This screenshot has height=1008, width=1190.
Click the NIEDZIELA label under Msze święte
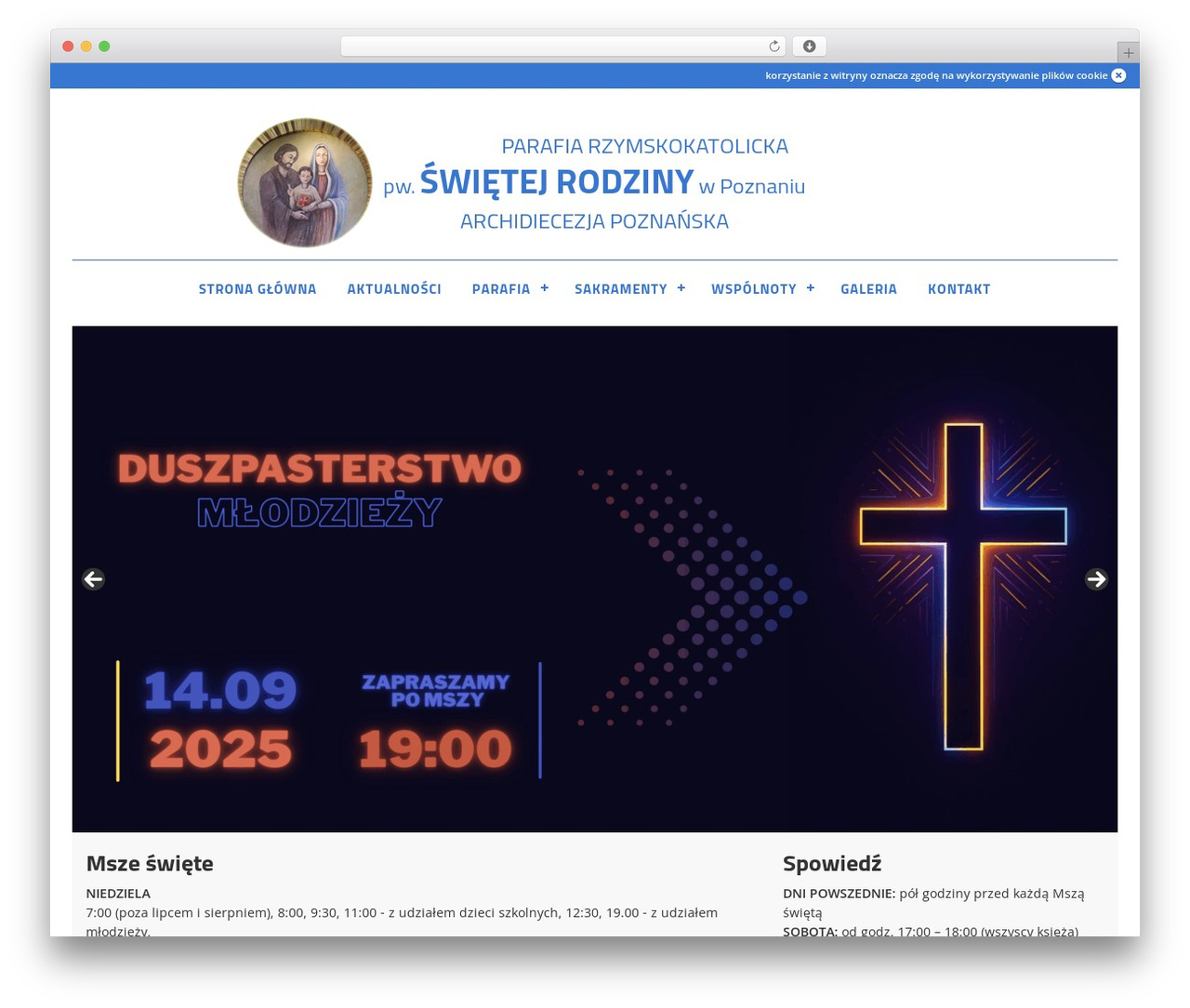pos(118,894)
